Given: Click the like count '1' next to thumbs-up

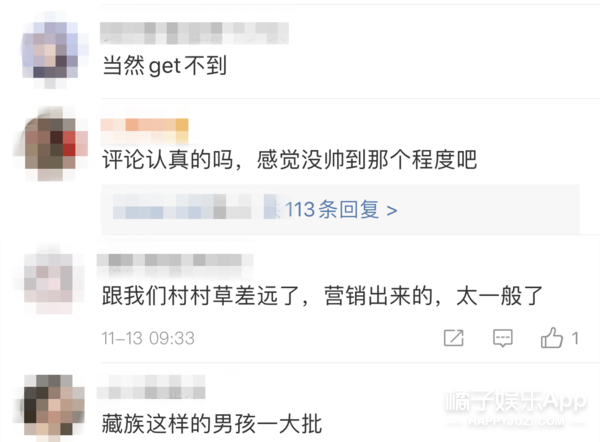Looking at the screenshot, I should pos(575,338).
